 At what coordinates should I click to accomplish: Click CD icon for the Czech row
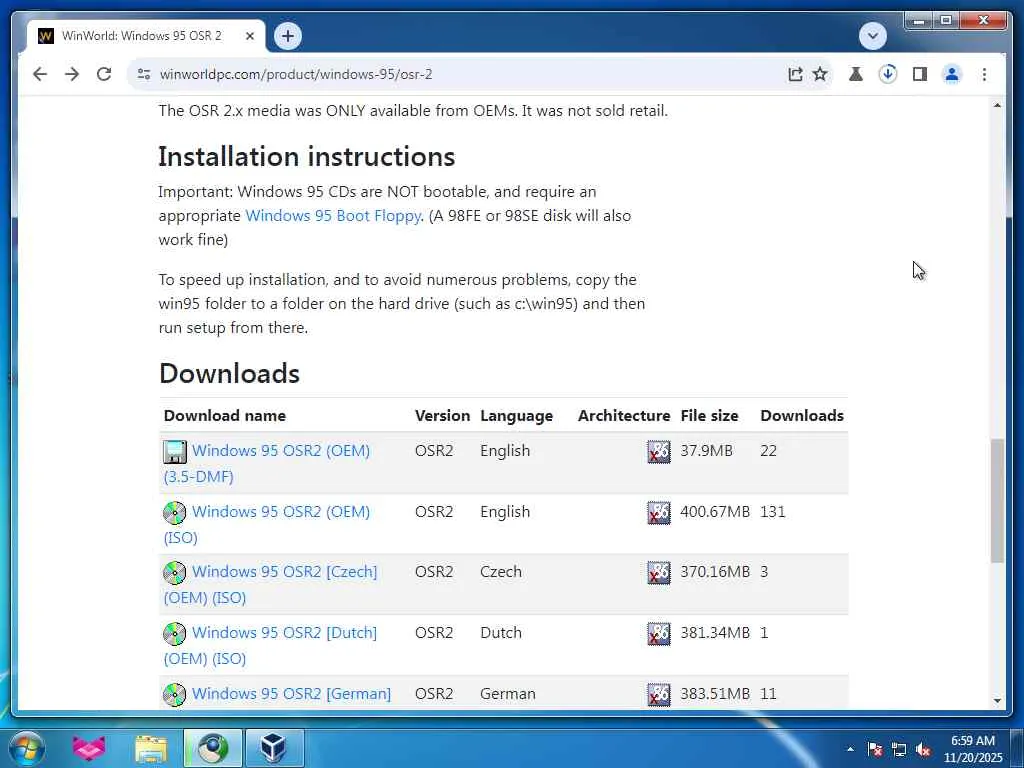point(174,573)
